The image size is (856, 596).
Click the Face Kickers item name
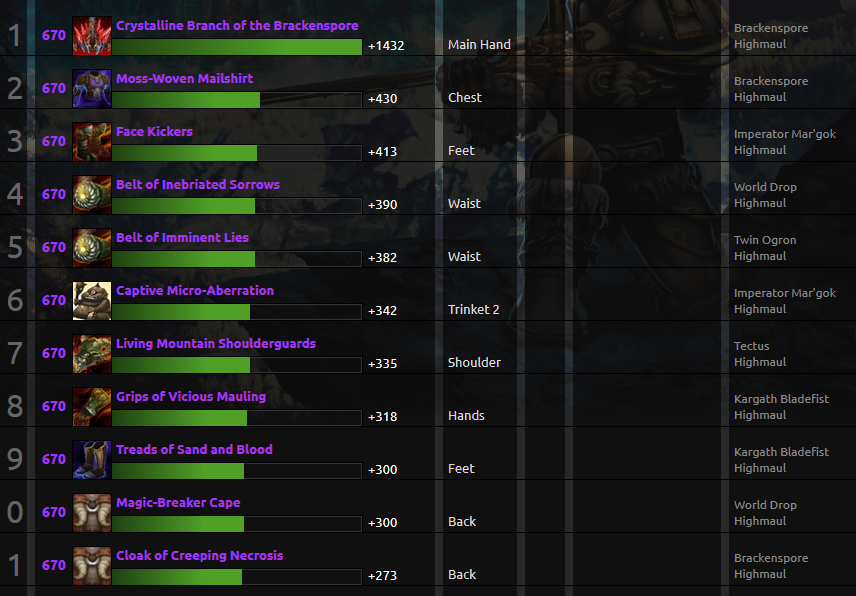(x=154, y=132)
